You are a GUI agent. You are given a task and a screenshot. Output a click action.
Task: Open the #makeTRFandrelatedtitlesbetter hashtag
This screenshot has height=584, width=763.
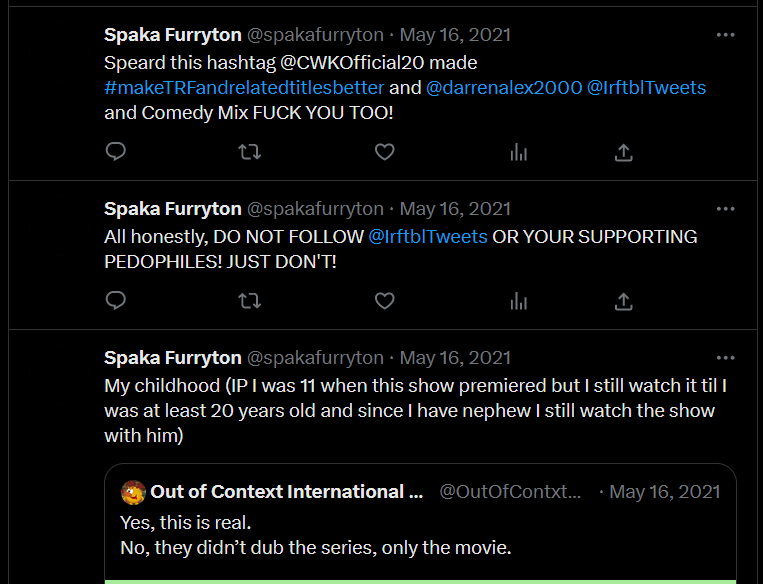(244, 88)
